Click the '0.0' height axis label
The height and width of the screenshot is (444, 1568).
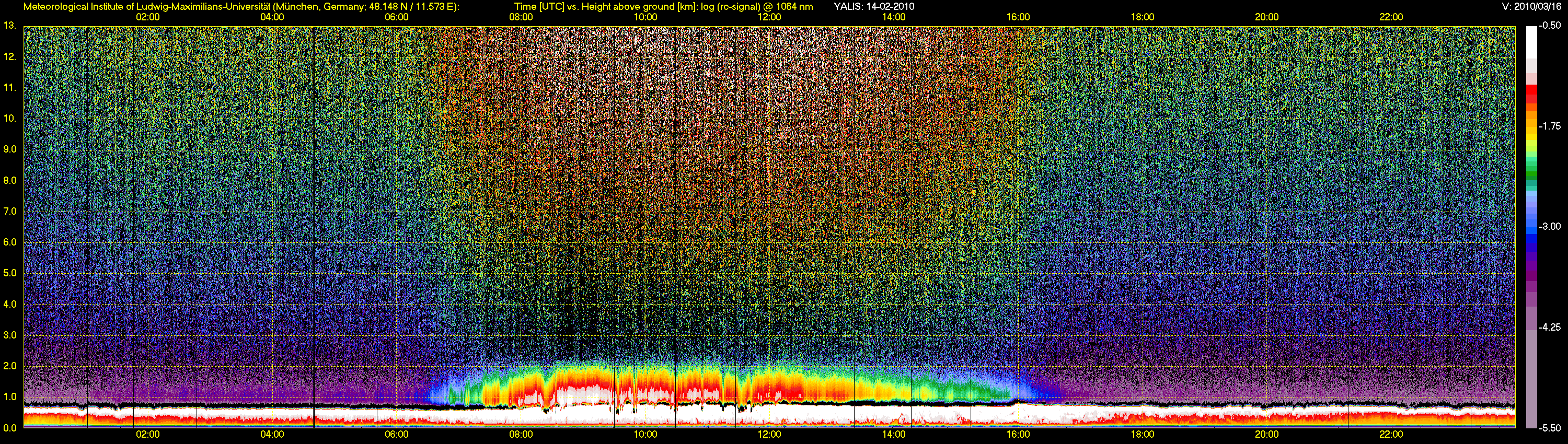coord(10,428)
